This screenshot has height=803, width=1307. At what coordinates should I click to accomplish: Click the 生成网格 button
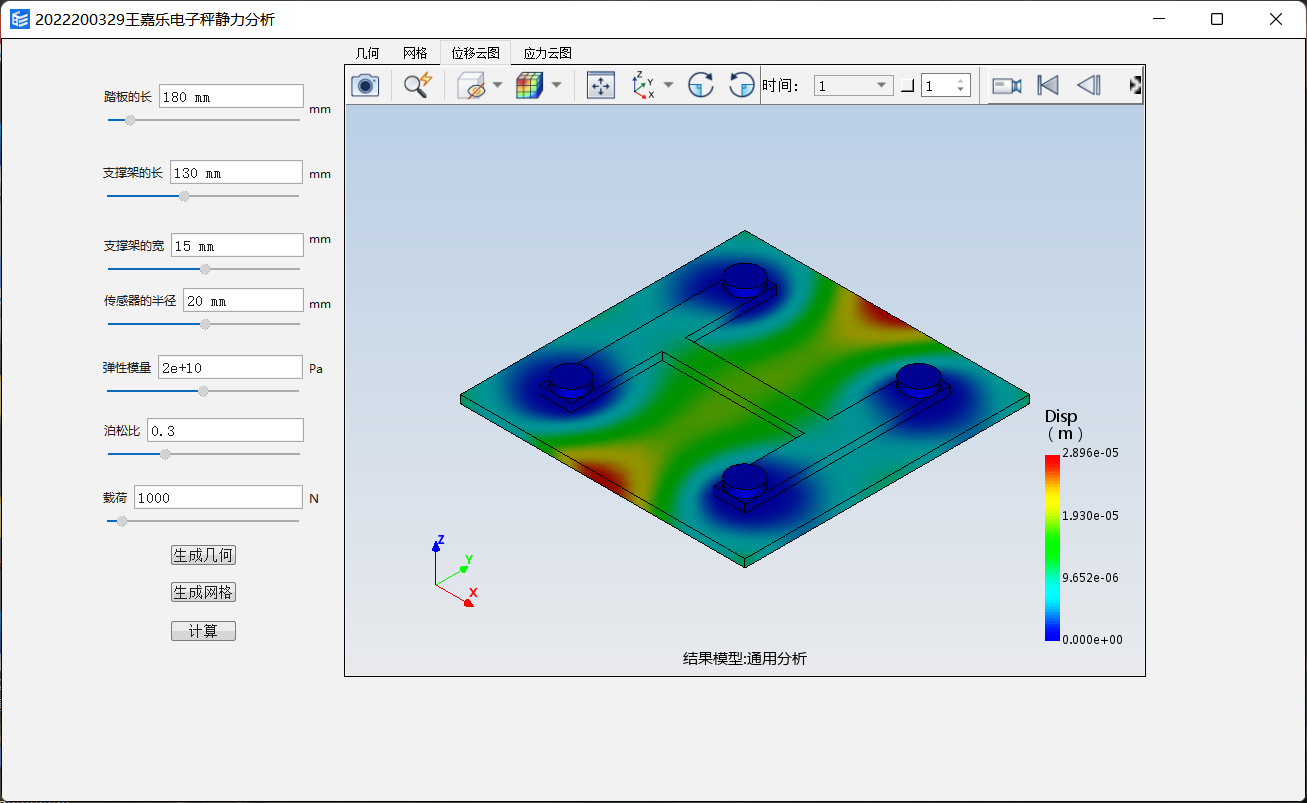click(x=203, y=592)
